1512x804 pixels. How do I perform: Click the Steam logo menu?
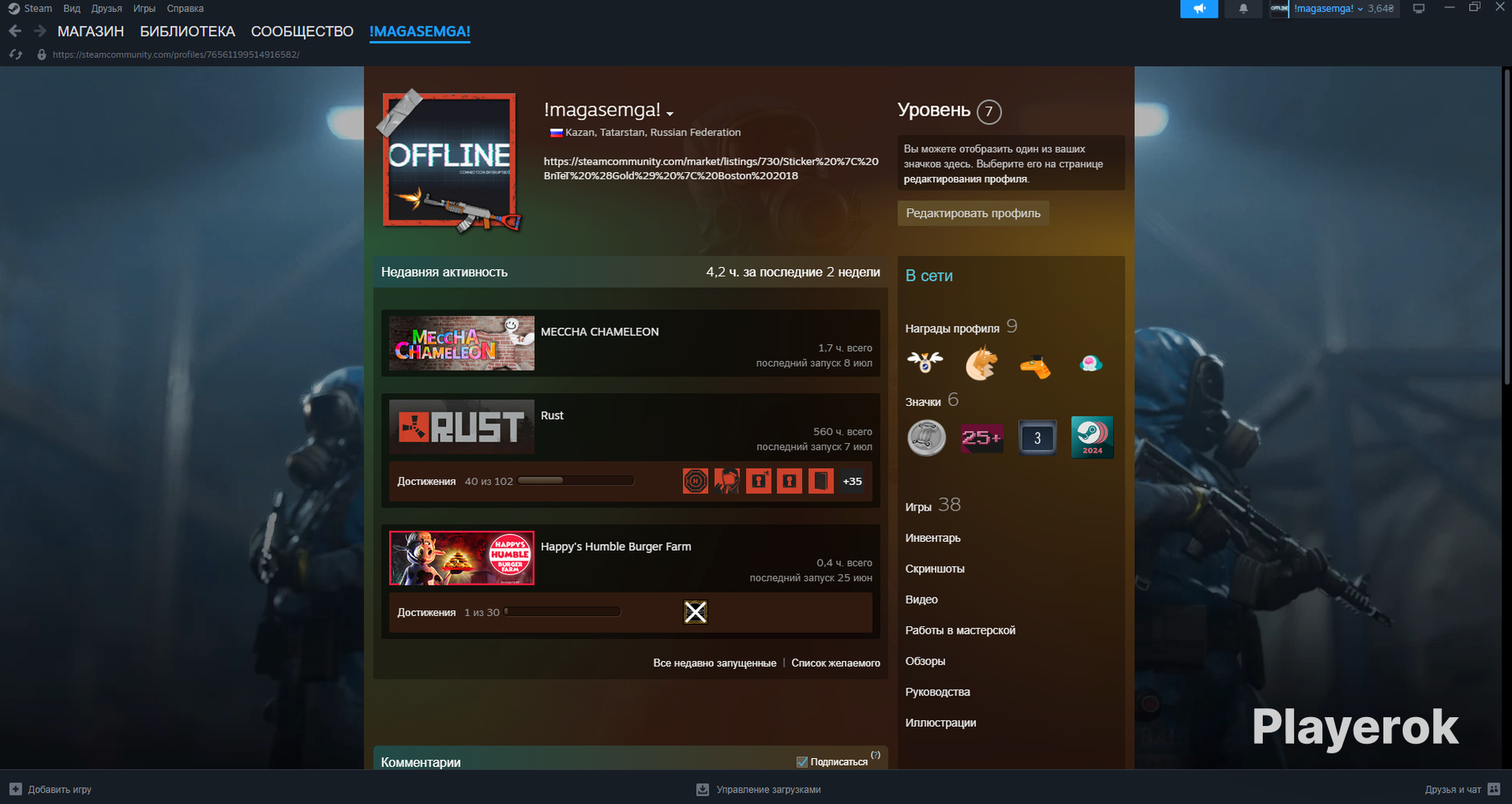point(14,8)
